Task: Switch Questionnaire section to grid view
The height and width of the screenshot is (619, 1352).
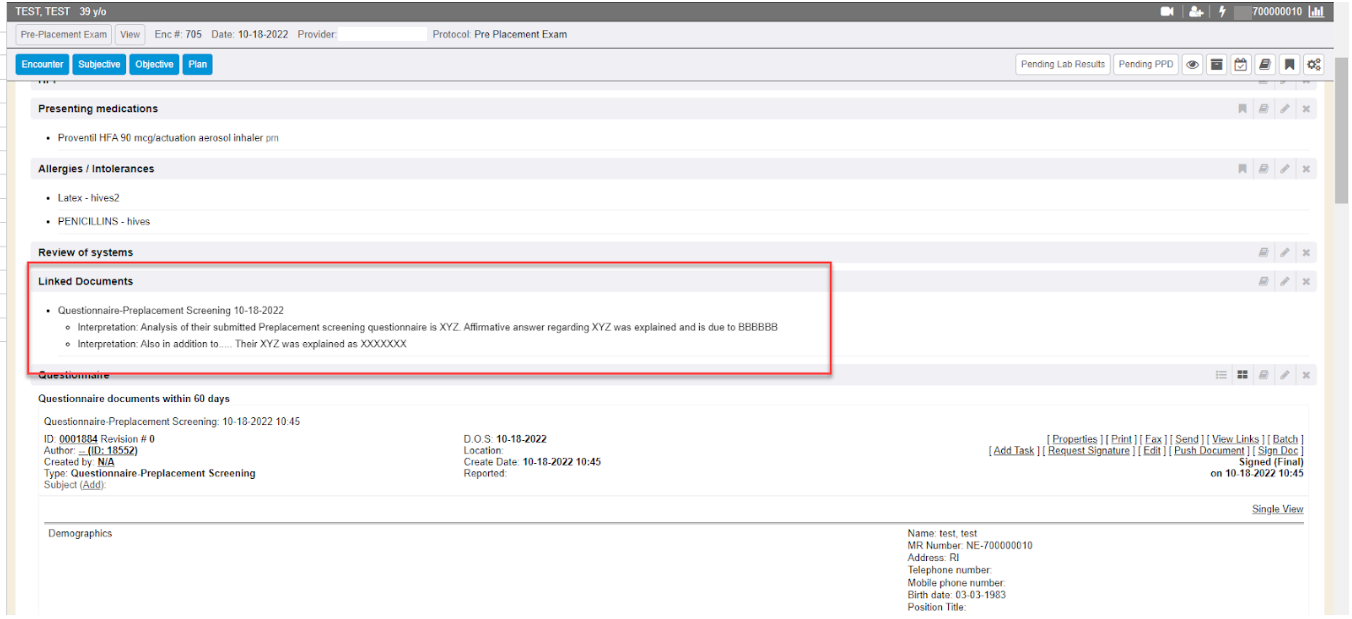Action: click(1242, 375)
